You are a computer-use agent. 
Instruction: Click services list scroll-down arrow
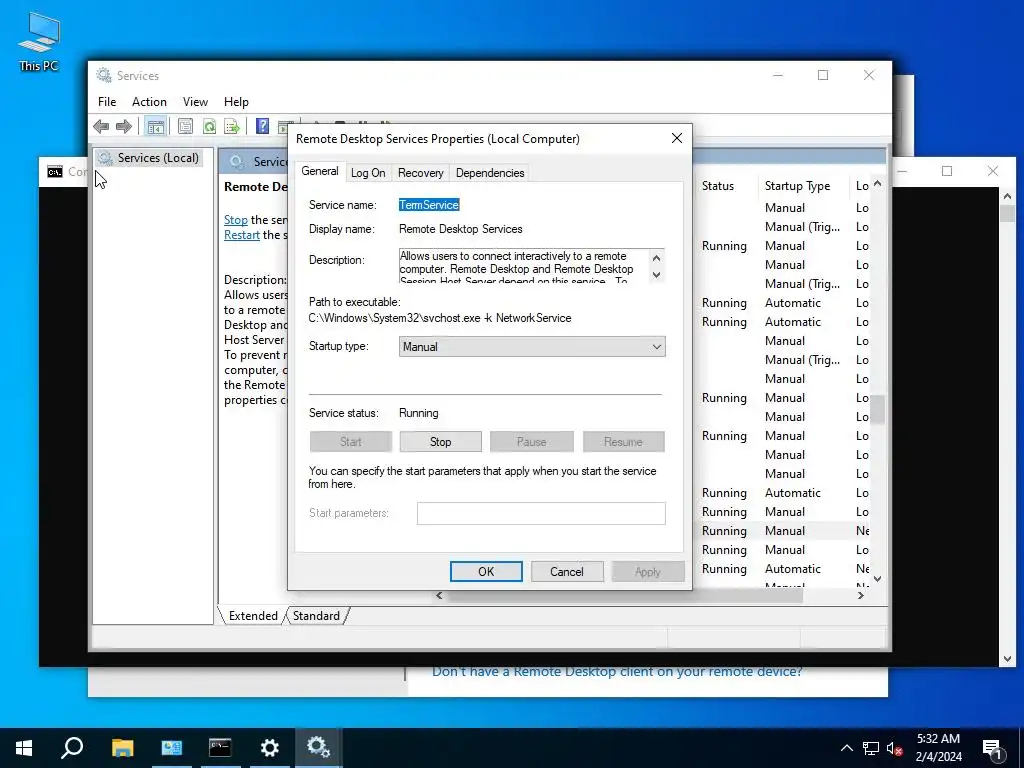pyautogui.click(x=877, y=578)
